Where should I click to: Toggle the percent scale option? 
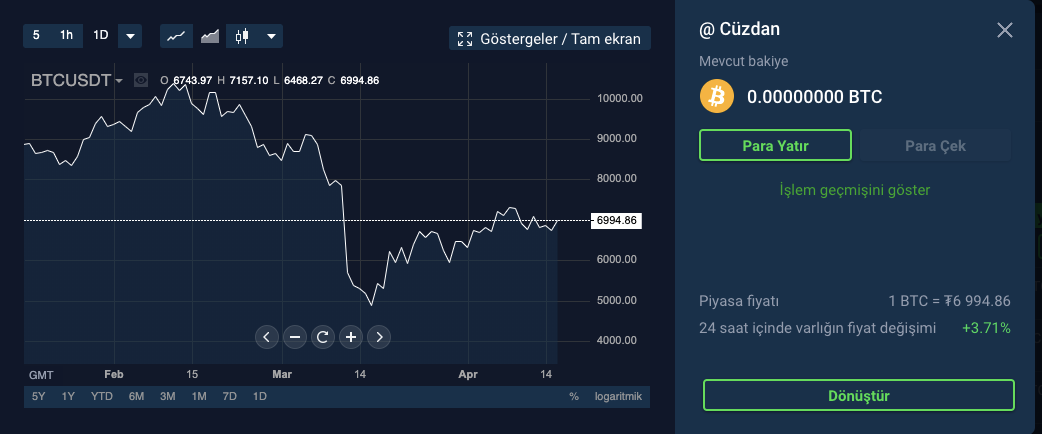click(x=574, y=397)
